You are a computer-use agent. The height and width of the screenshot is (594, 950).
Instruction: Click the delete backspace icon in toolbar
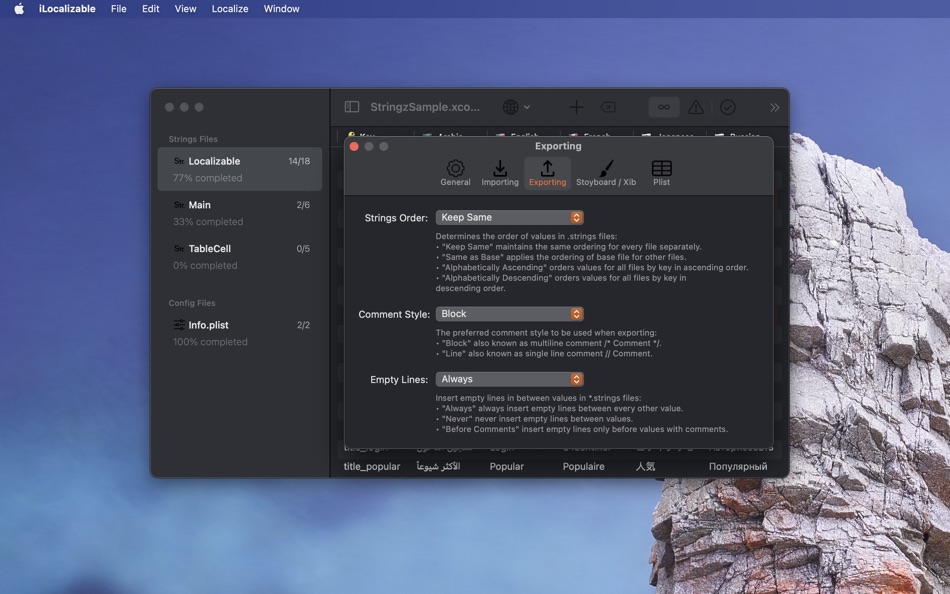point(608,107)
